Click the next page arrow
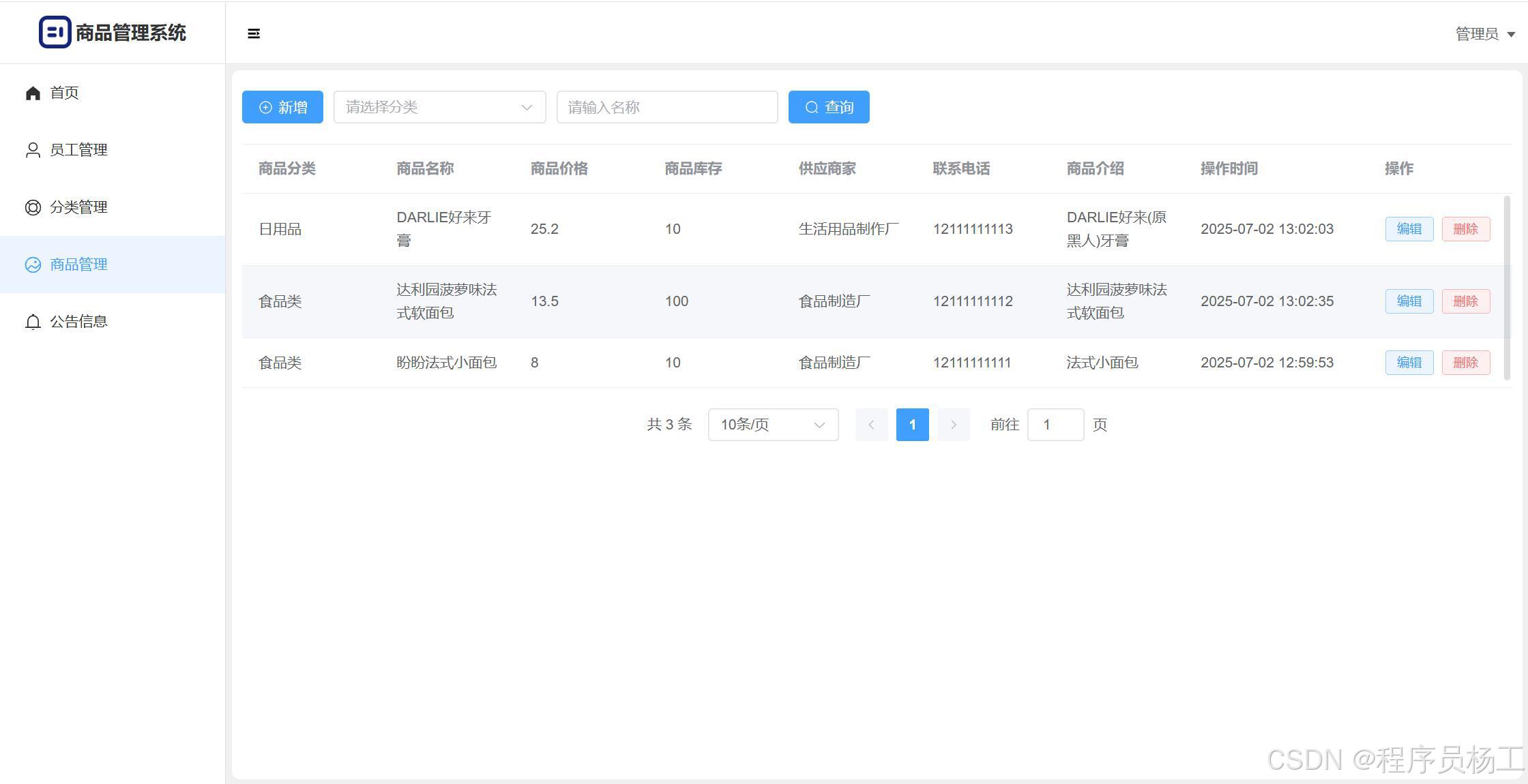 click(x=953, y=425)
